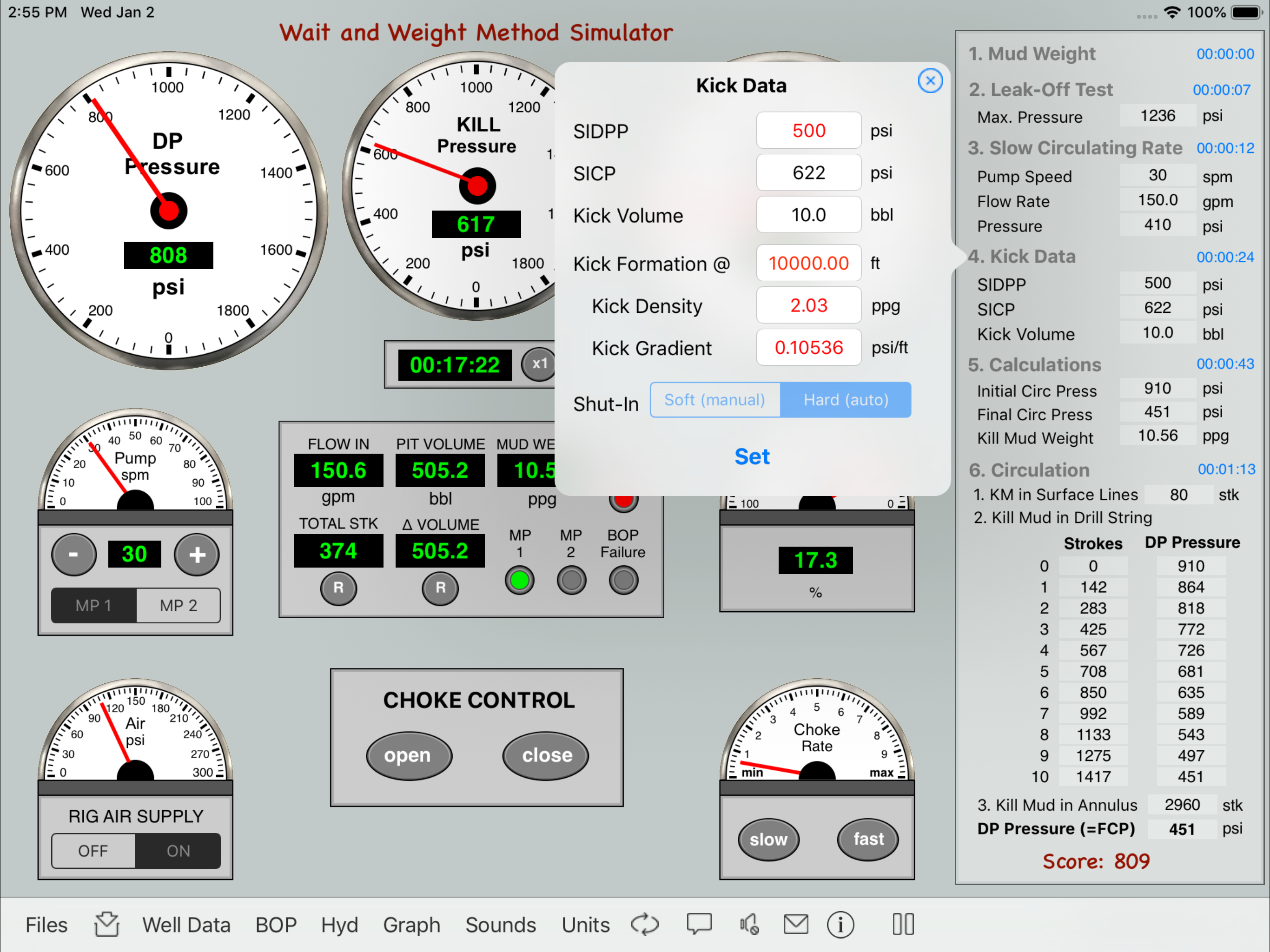
Task: Close the Kick Data popup
Action: (x=930, y=81)
